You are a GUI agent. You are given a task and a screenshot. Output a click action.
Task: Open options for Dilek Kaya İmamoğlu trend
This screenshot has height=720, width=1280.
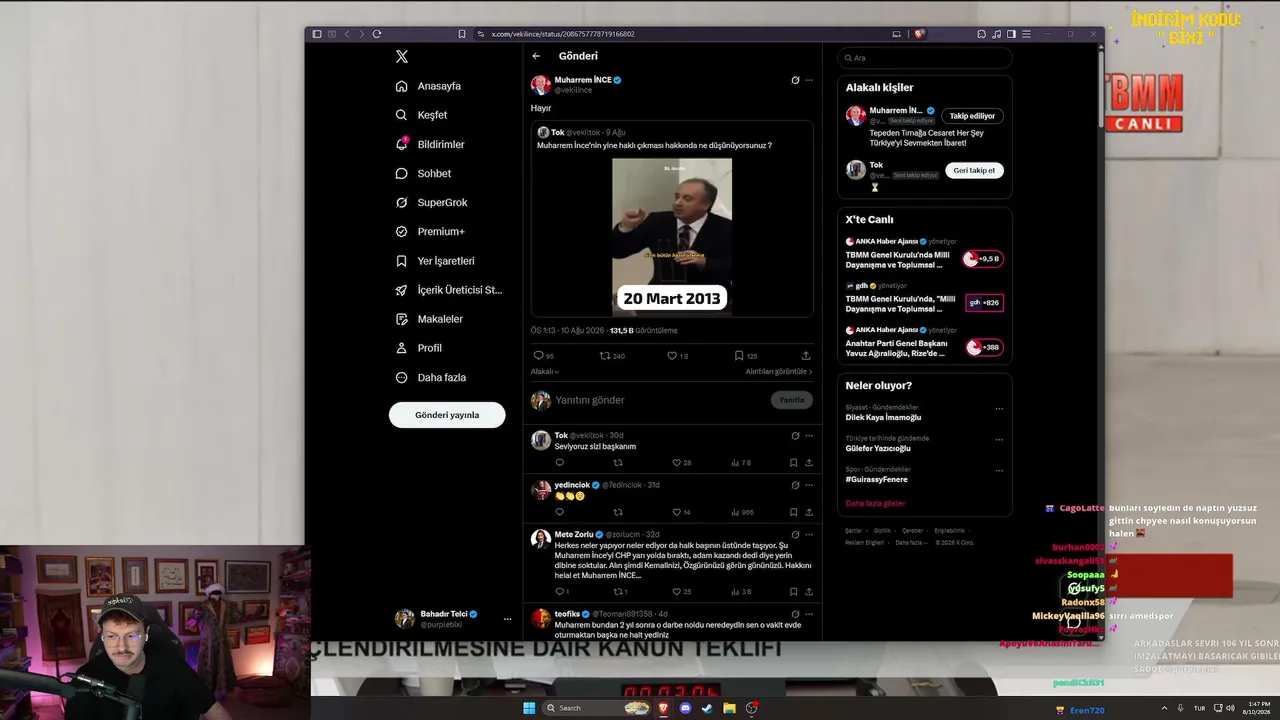point(998,409)
